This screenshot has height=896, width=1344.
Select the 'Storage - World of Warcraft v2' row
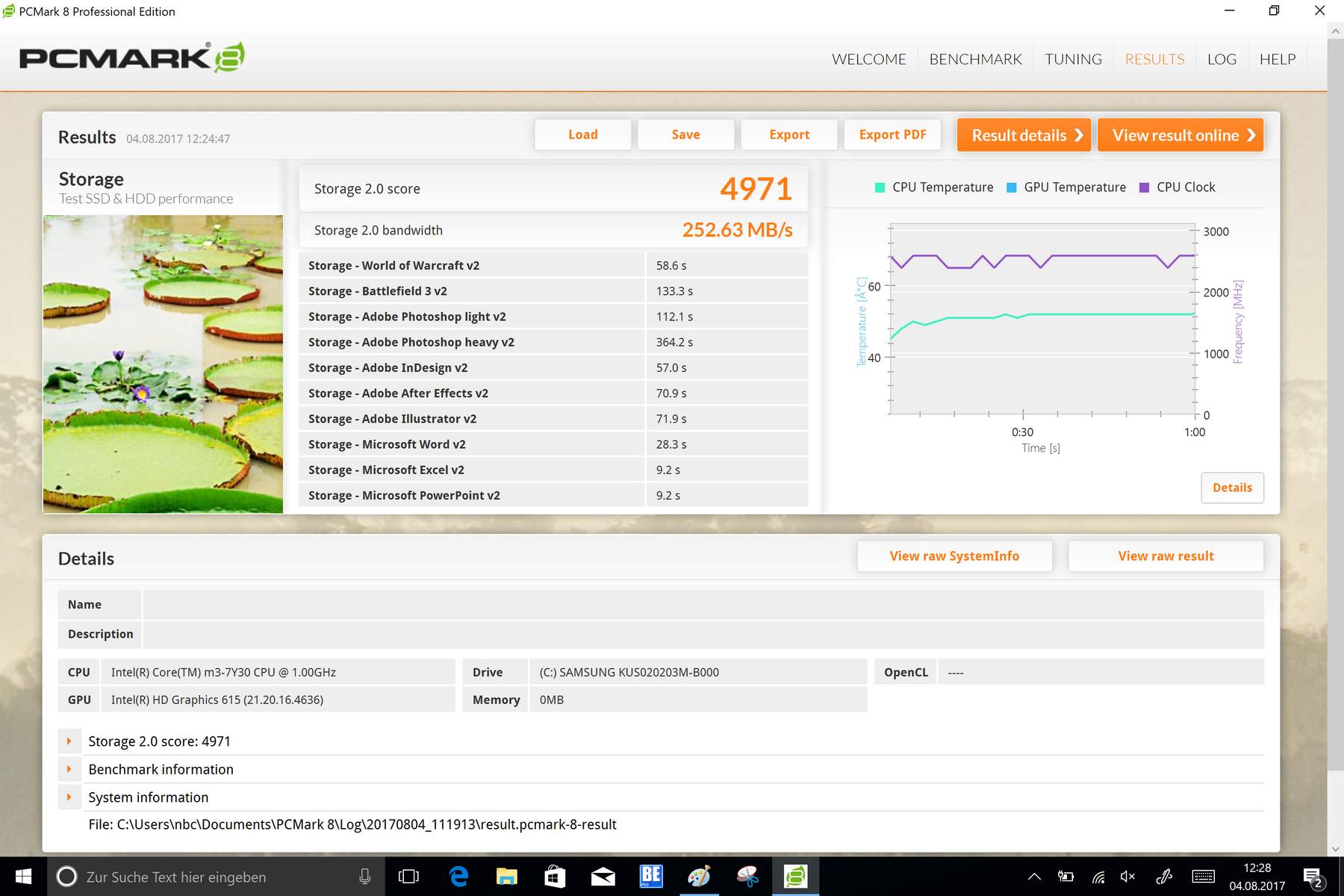click(553, 266)
